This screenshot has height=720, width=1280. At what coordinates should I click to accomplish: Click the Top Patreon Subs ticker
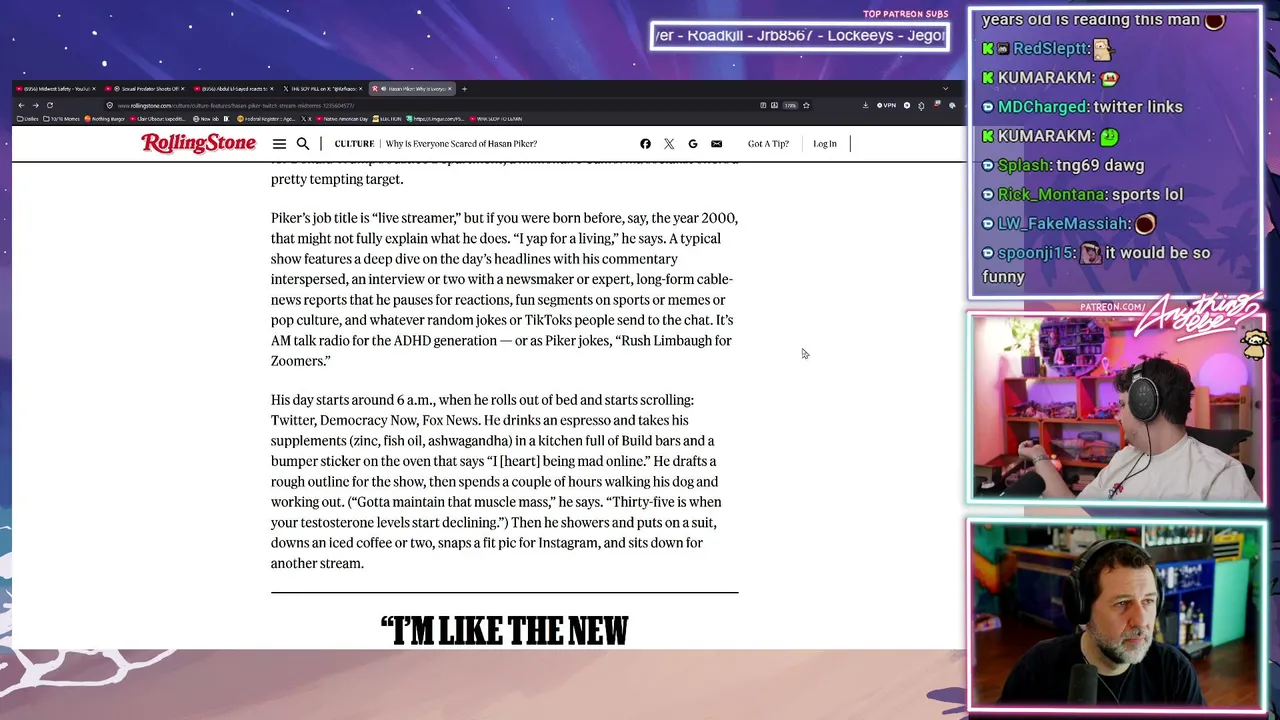click(x=799, y=36)
